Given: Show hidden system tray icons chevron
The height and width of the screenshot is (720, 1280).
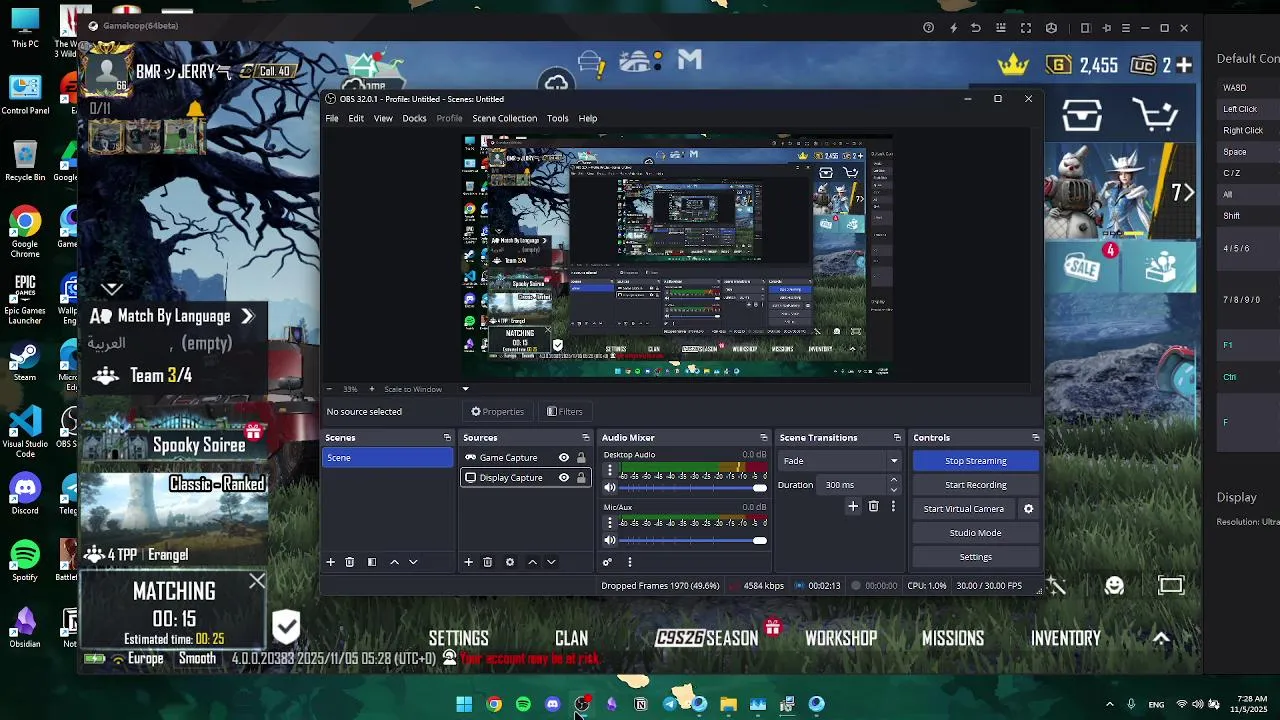Looking at the screenshot, I should [1109, 704].
